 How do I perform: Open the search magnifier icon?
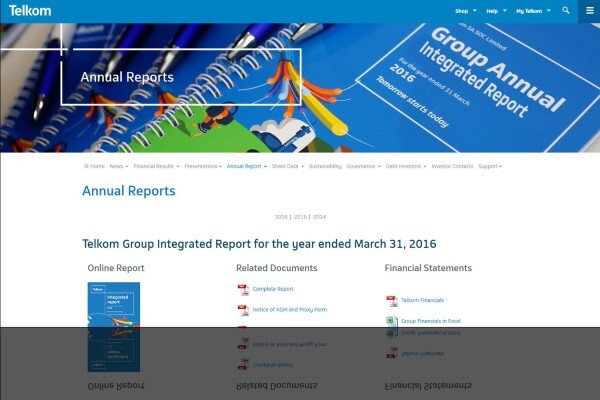tap(566, 10)
